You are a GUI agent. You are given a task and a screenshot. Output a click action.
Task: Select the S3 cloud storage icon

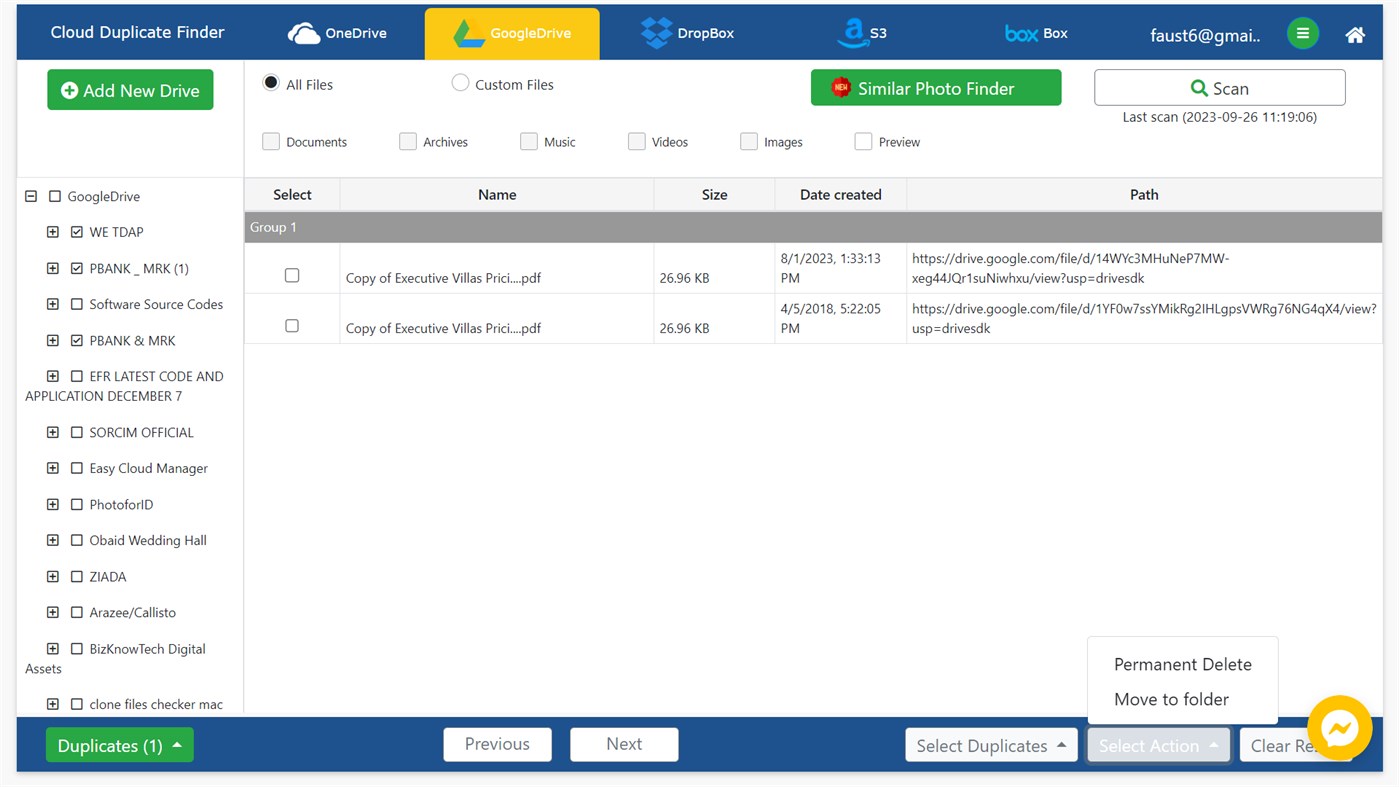click(860, 32)
